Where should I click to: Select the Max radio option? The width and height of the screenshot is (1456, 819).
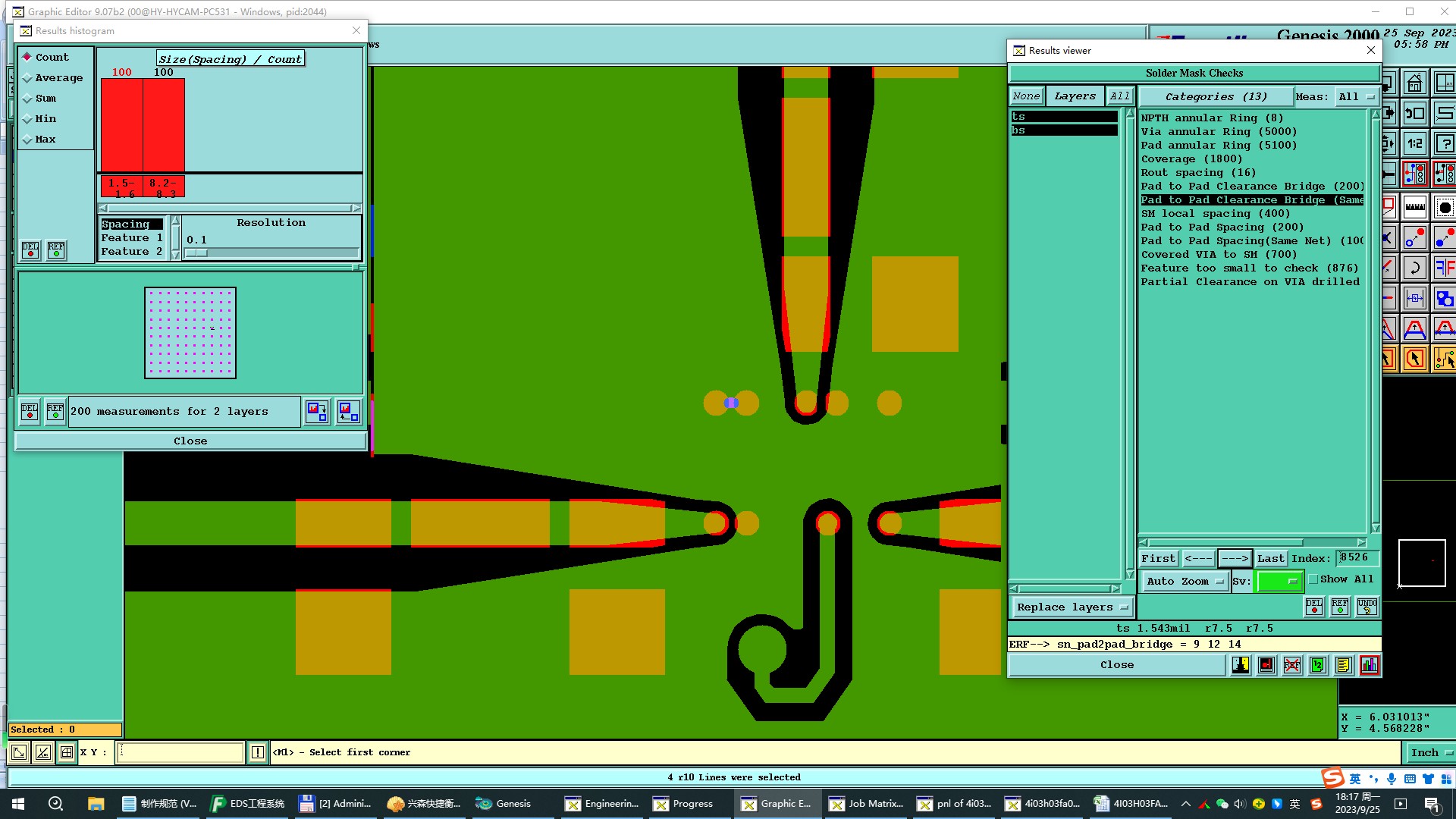point(39,139)
